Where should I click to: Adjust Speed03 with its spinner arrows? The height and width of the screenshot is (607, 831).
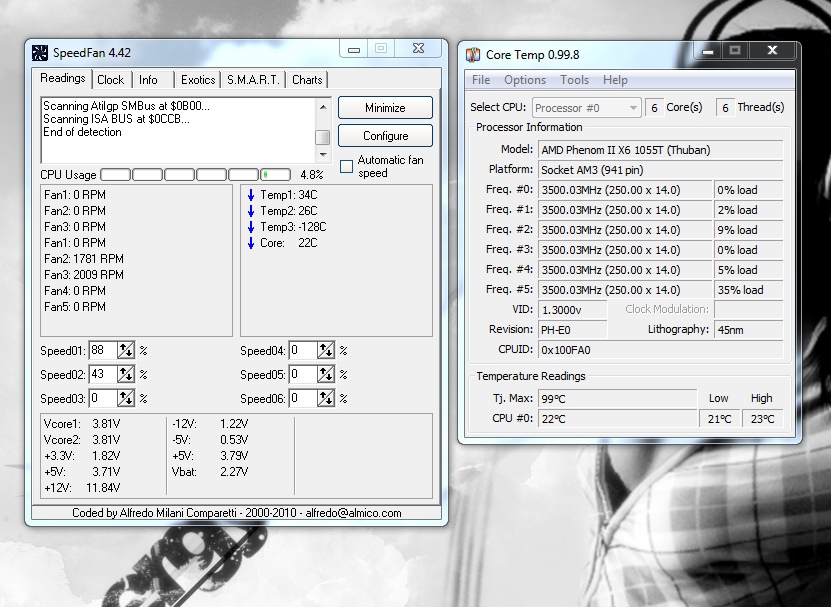(126, 398)
